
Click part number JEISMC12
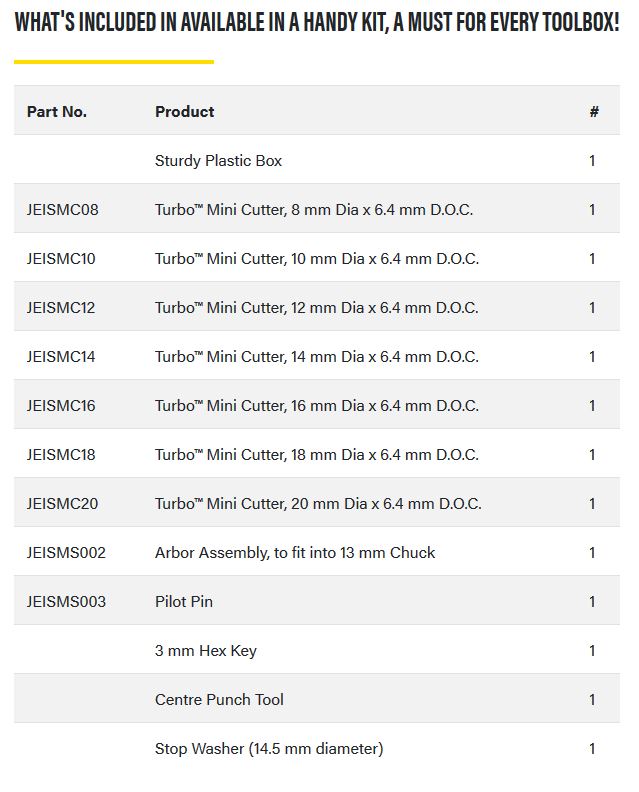[x=62, y=308]
